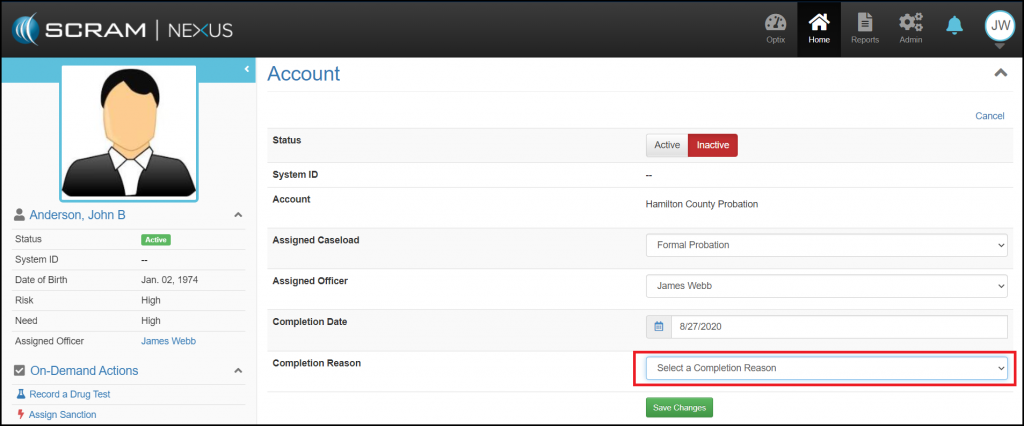Click the calendar icon beside Completion Date
Viewport: 1024px width, 426px height.
coord(659,327)
